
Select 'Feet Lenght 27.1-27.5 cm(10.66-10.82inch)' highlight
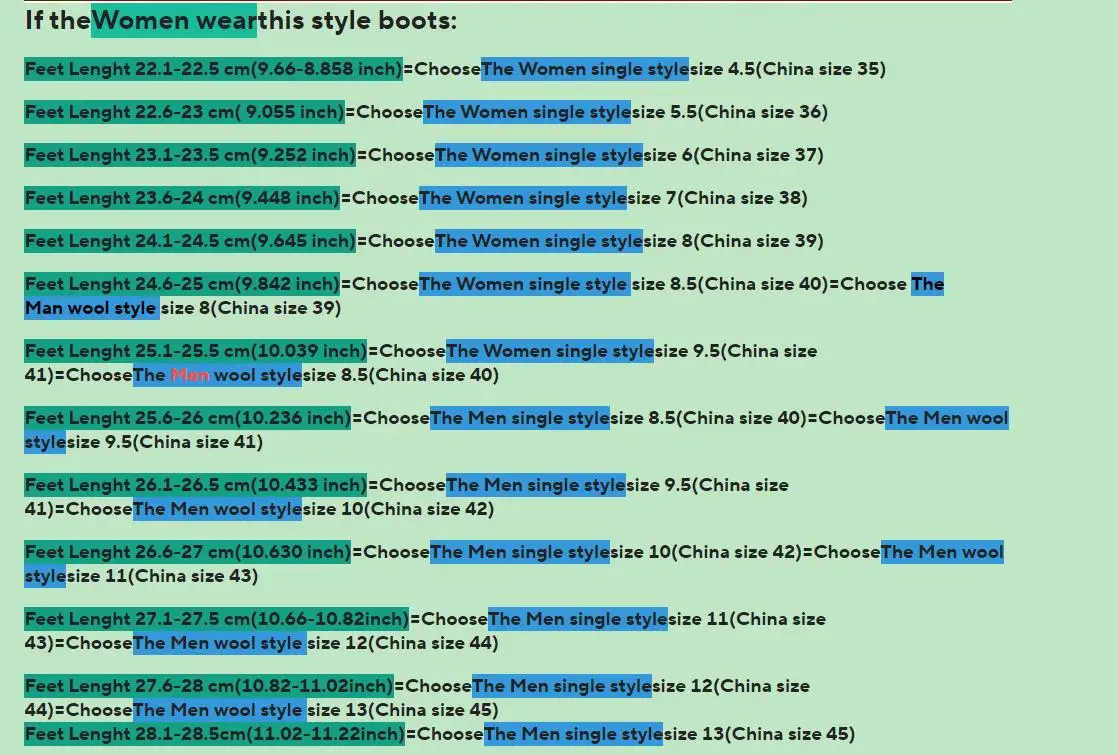(217, 618)
